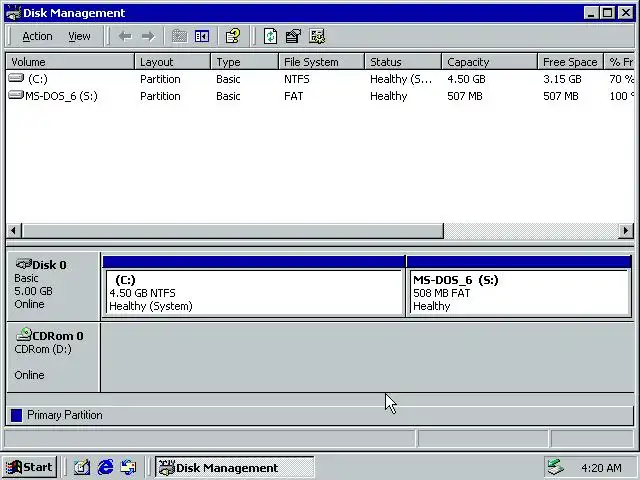Maximize the Disk Management window
The image size is (640, 480).
pos(608,13)
